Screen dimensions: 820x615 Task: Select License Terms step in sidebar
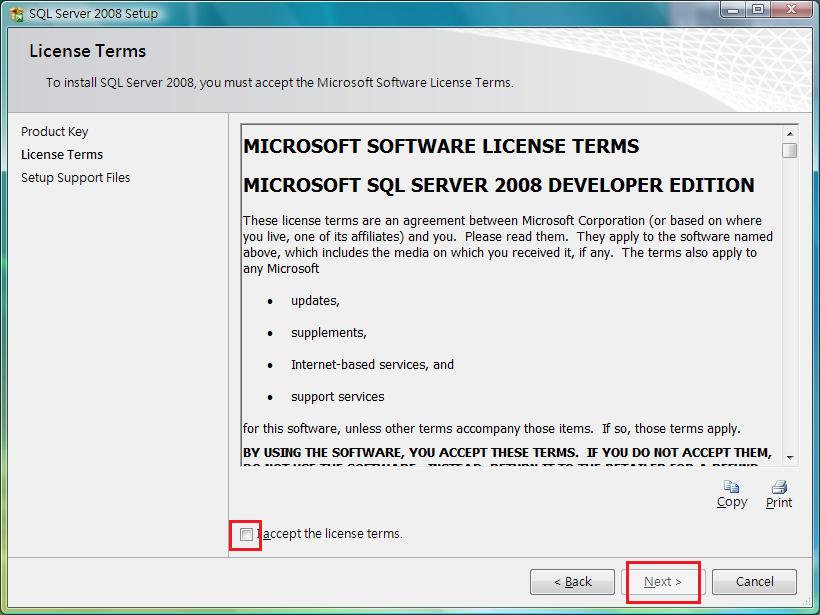pos(62,154)
